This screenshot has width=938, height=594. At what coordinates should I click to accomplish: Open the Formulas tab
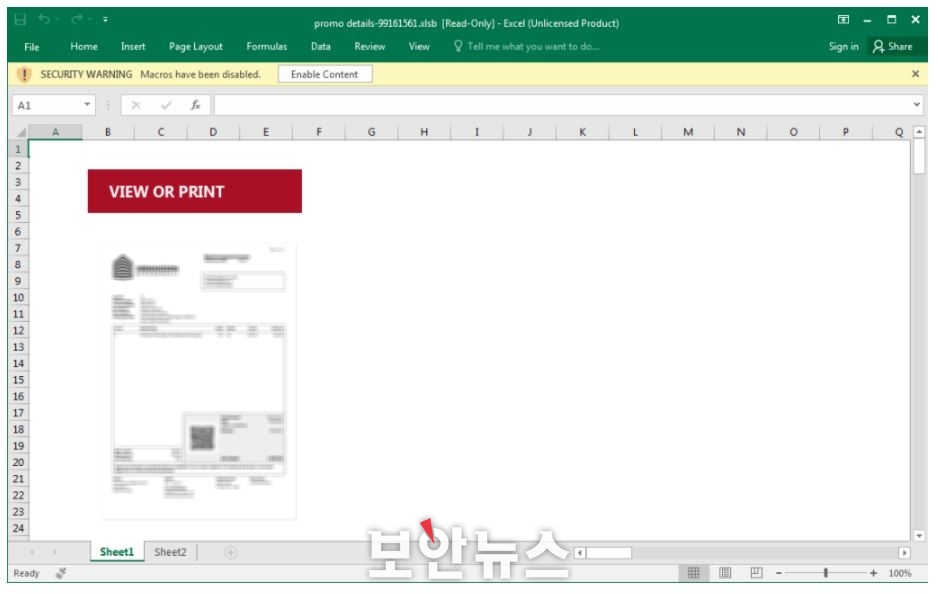266,47
